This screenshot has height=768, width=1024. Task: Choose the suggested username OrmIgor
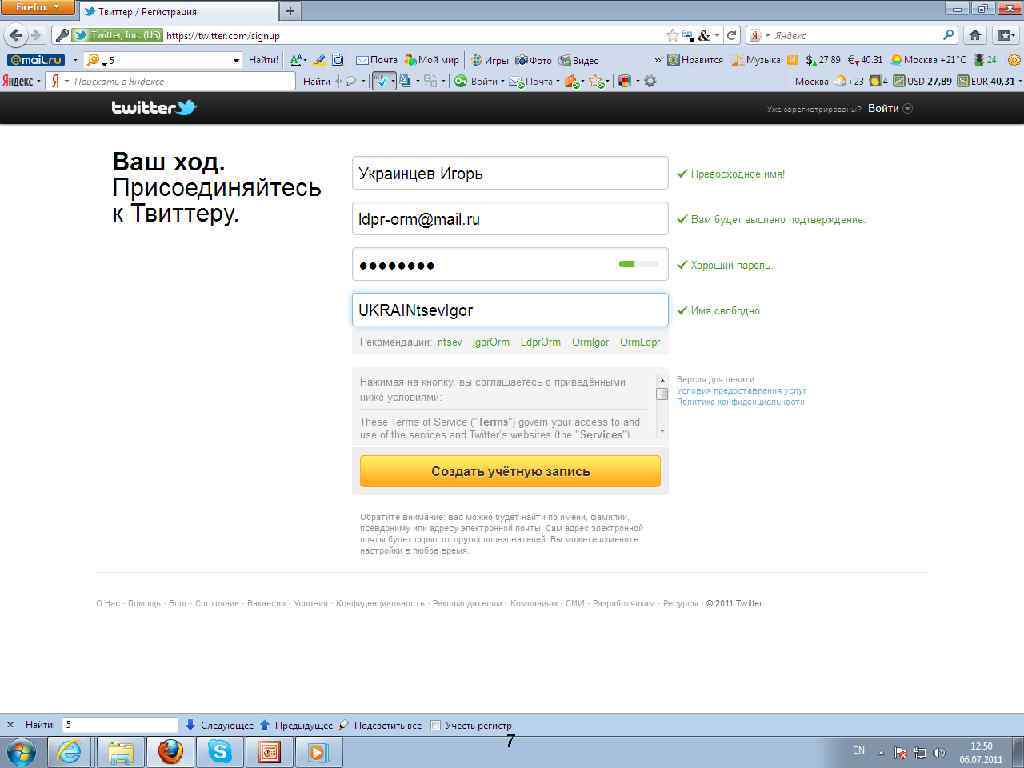coord(590,342)
